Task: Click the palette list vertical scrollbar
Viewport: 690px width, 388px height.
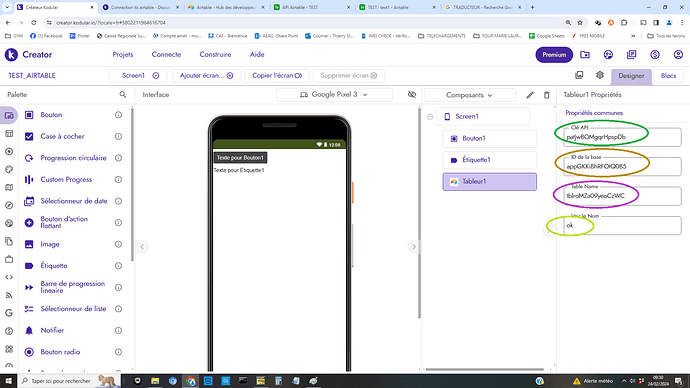Action: pos(132,185)
